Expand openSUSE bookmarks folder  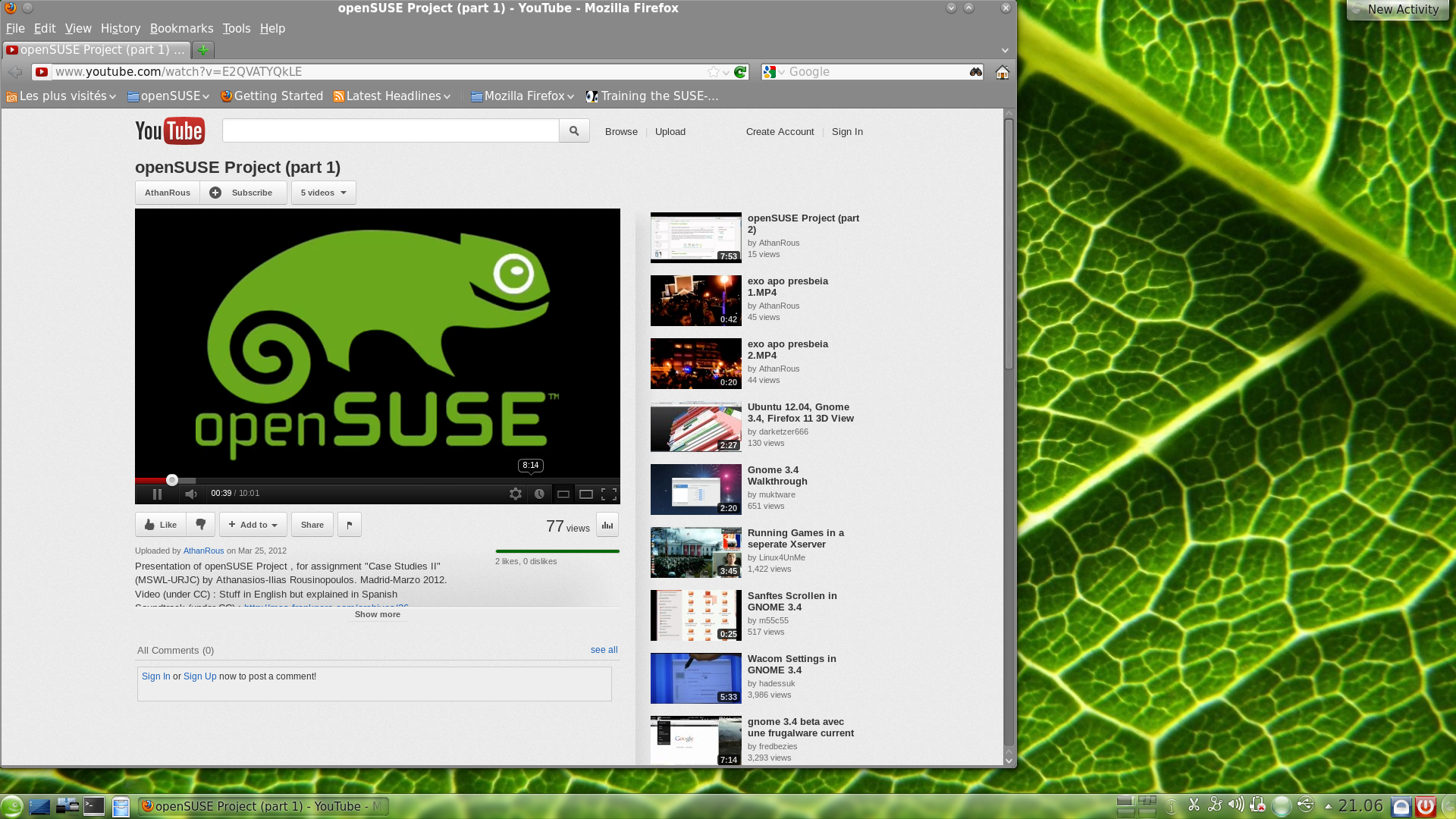coord(168,96)
